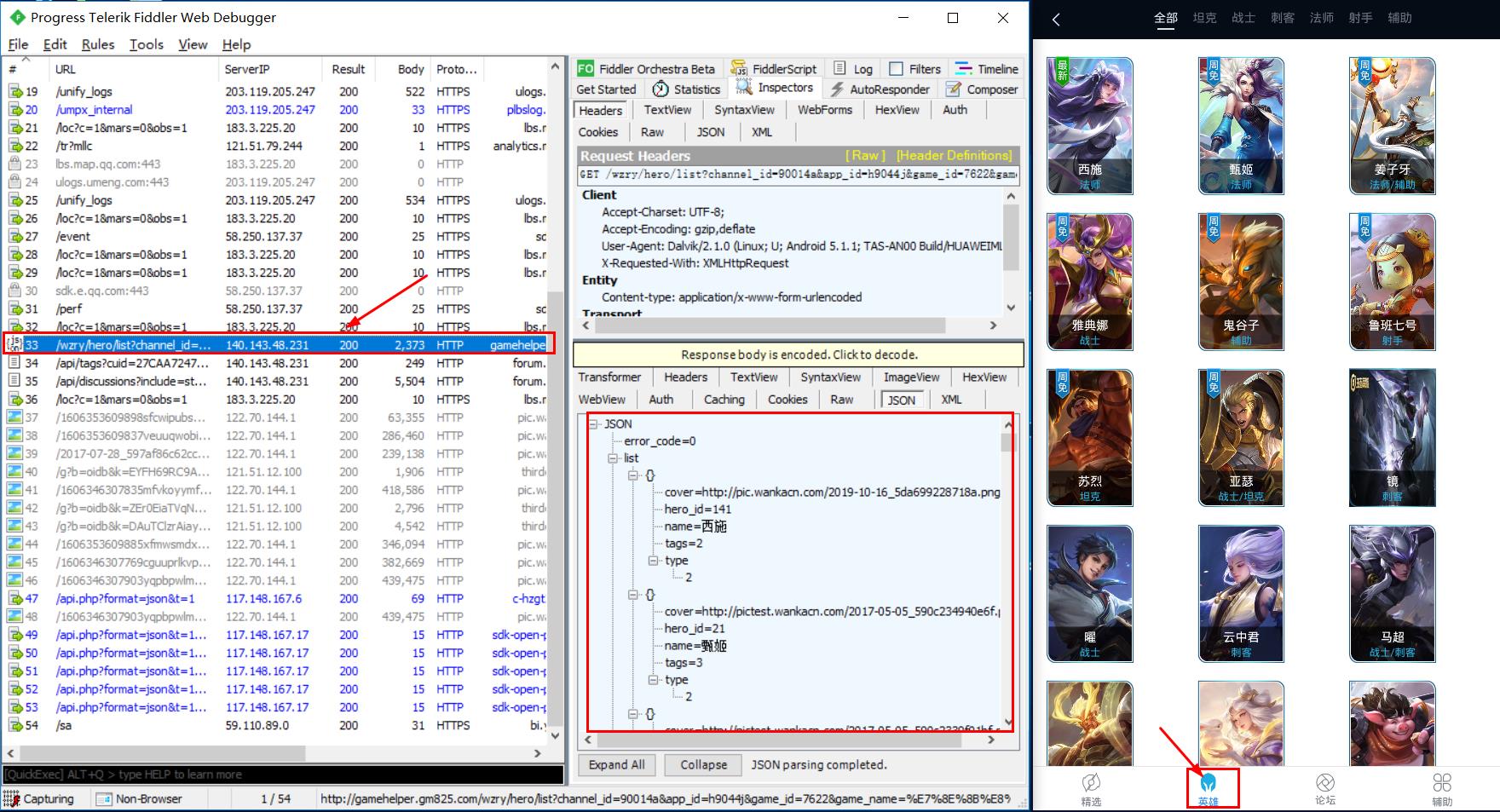Screen dimensions: 1500x812
Task: Collapse the list node in JSON tree
Action: 612,458
